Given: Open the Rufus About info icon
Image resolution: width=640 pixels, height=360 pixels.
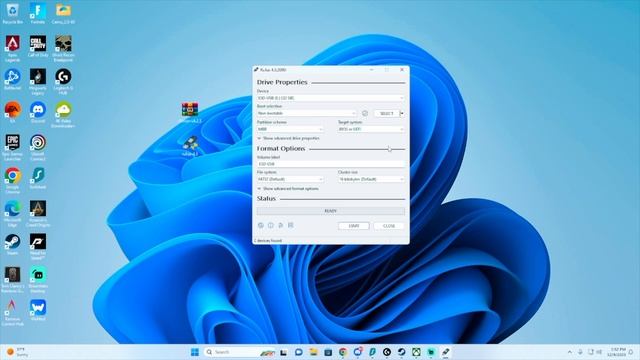Looking at the screenshot, I should pos(271,225).
